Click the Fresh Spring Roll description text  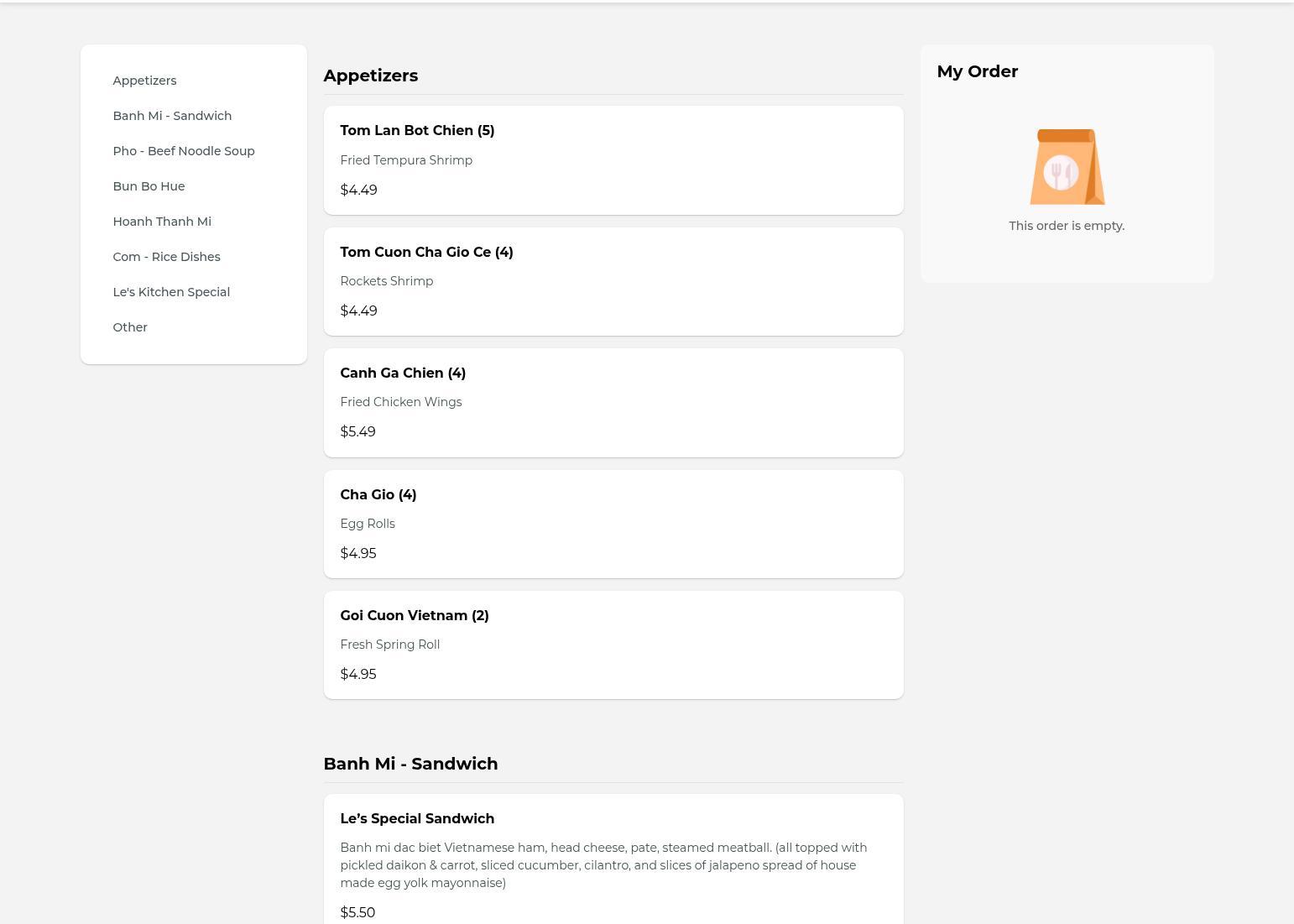click(x=390, y=645)
